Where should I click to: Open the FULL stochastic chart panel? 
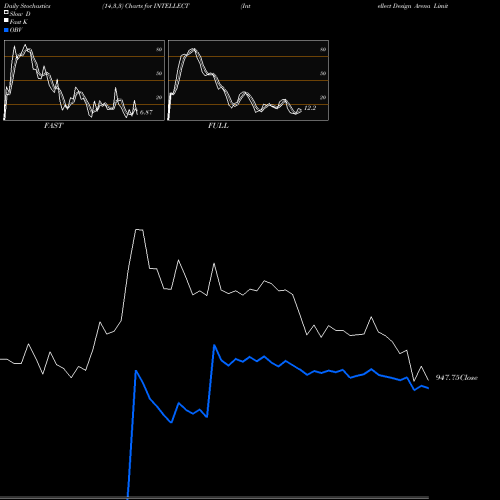pyautogui.click(x=248, y=80)
